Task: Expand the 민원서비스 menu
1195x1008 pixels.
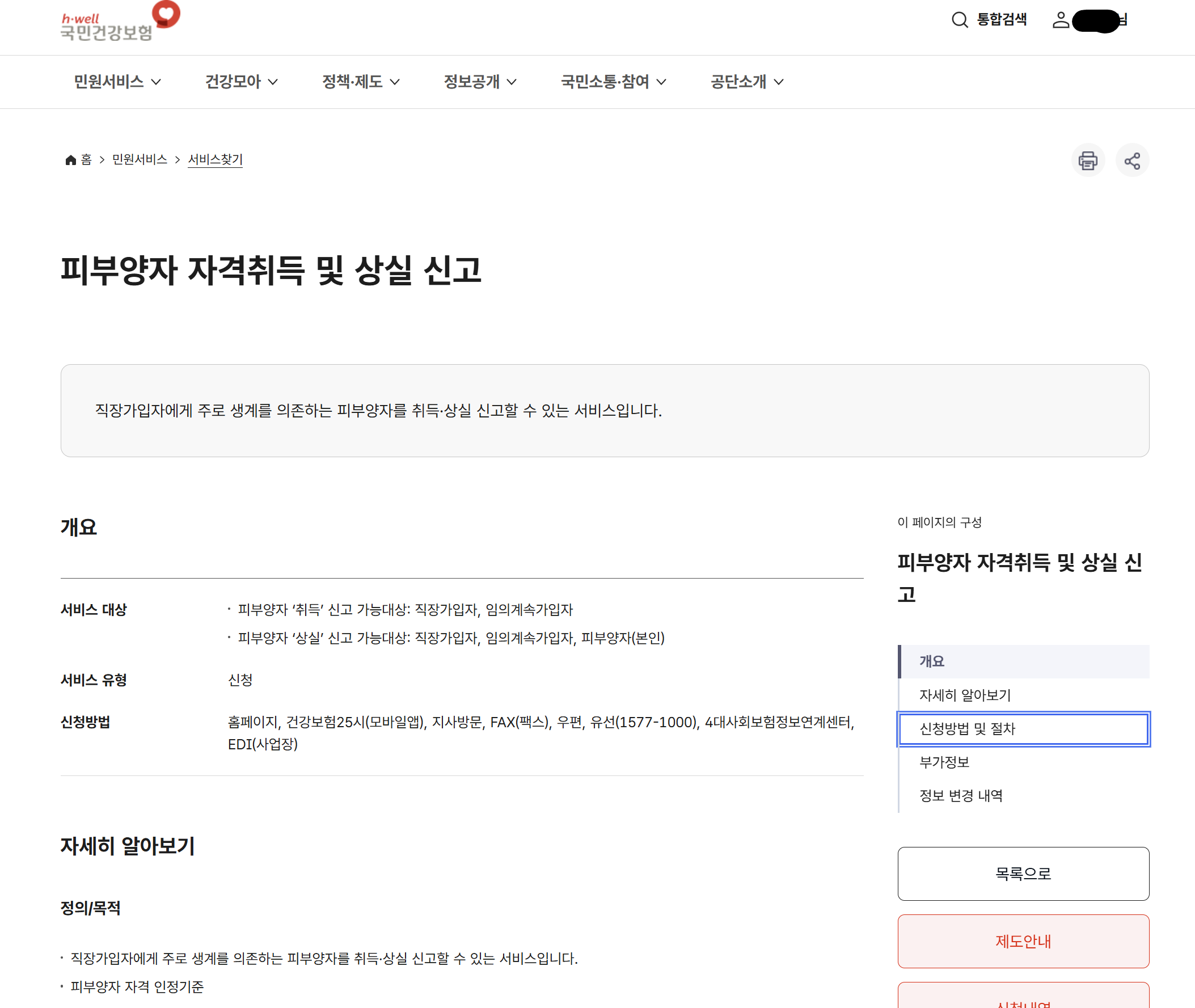Action: pos(117,82)
